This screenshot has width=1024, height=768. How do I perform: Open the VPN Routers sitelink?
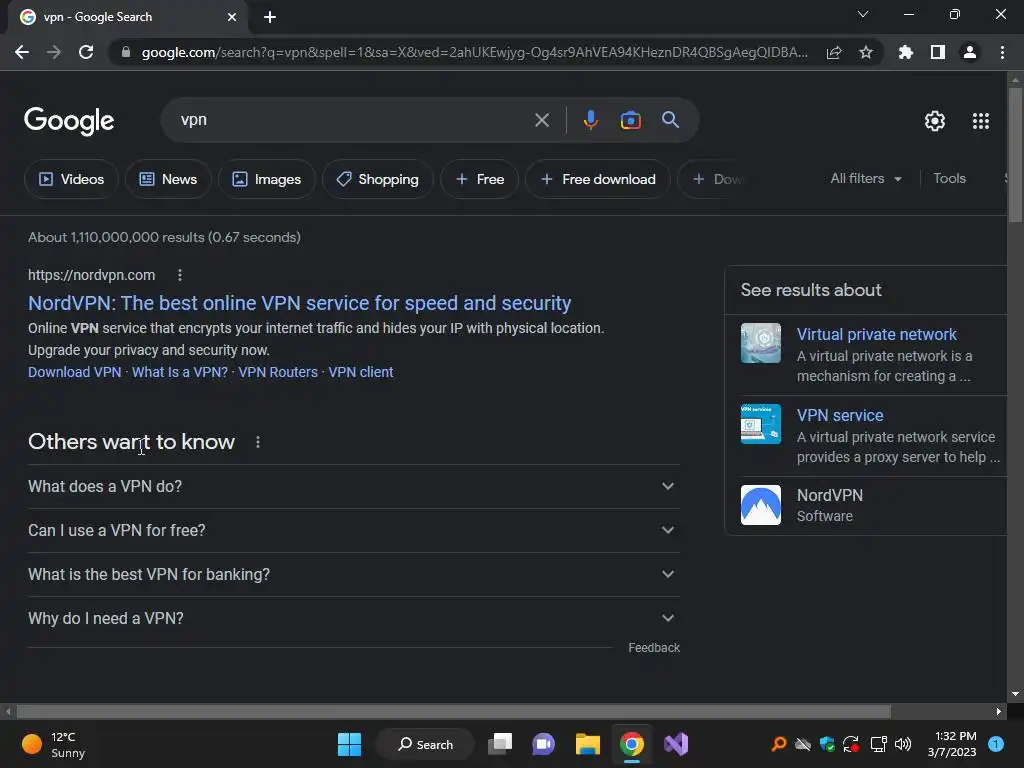278,372
